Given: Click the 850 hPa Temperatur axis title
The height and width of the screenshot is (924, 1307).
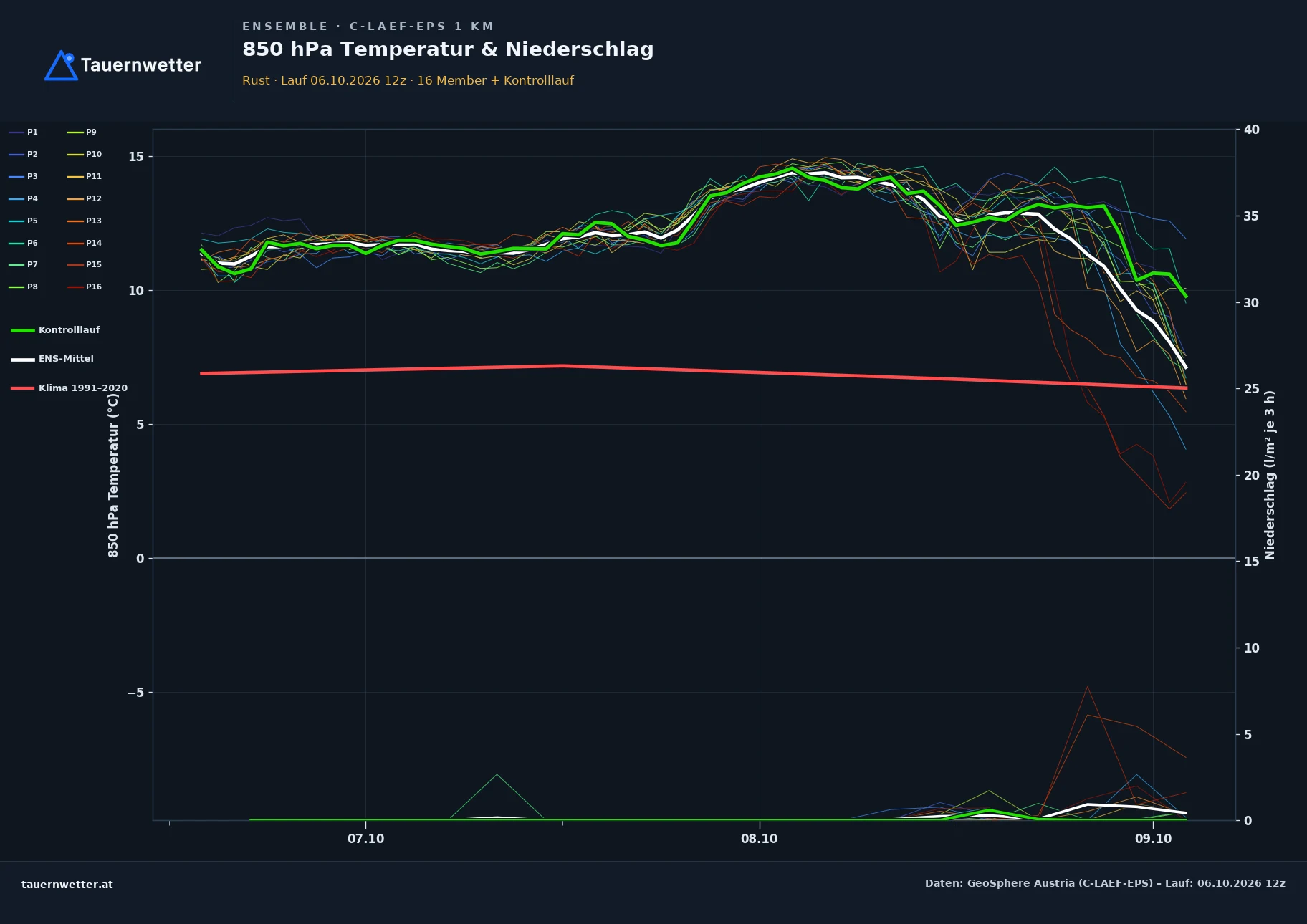Looking at the screenshot, I should tap(113, 476).
